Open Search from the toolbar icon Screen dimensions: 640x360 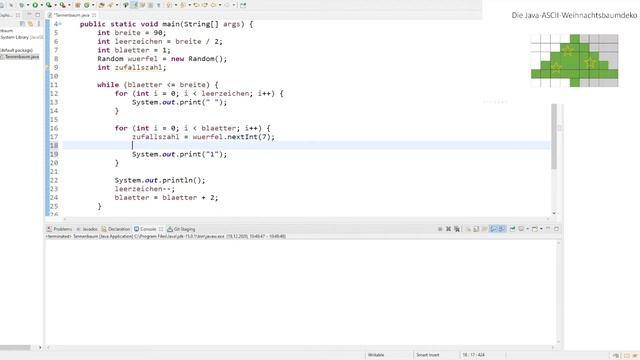(x=111, y=5)
